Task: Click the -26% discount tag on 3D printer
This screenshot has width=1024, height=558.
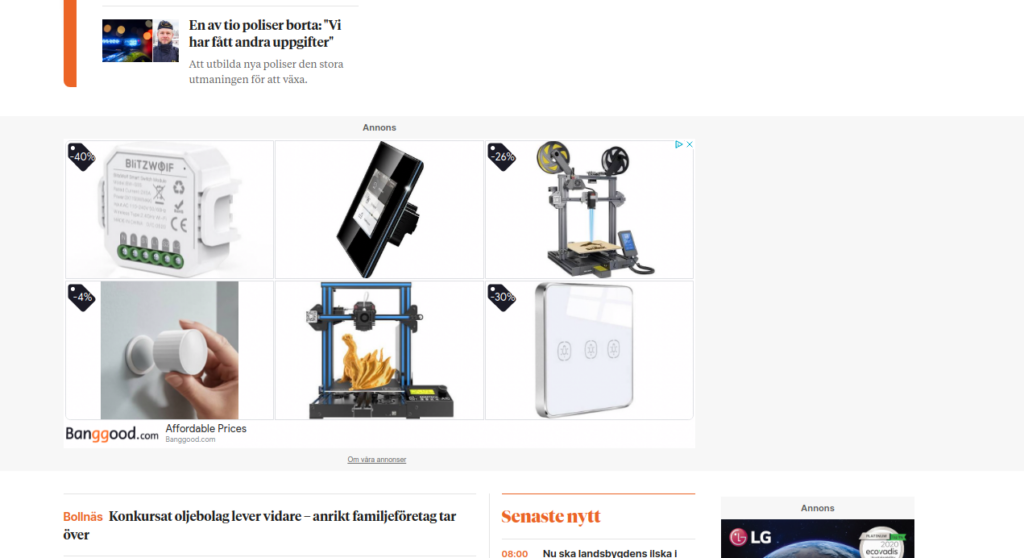Action: tap(502, 157)
